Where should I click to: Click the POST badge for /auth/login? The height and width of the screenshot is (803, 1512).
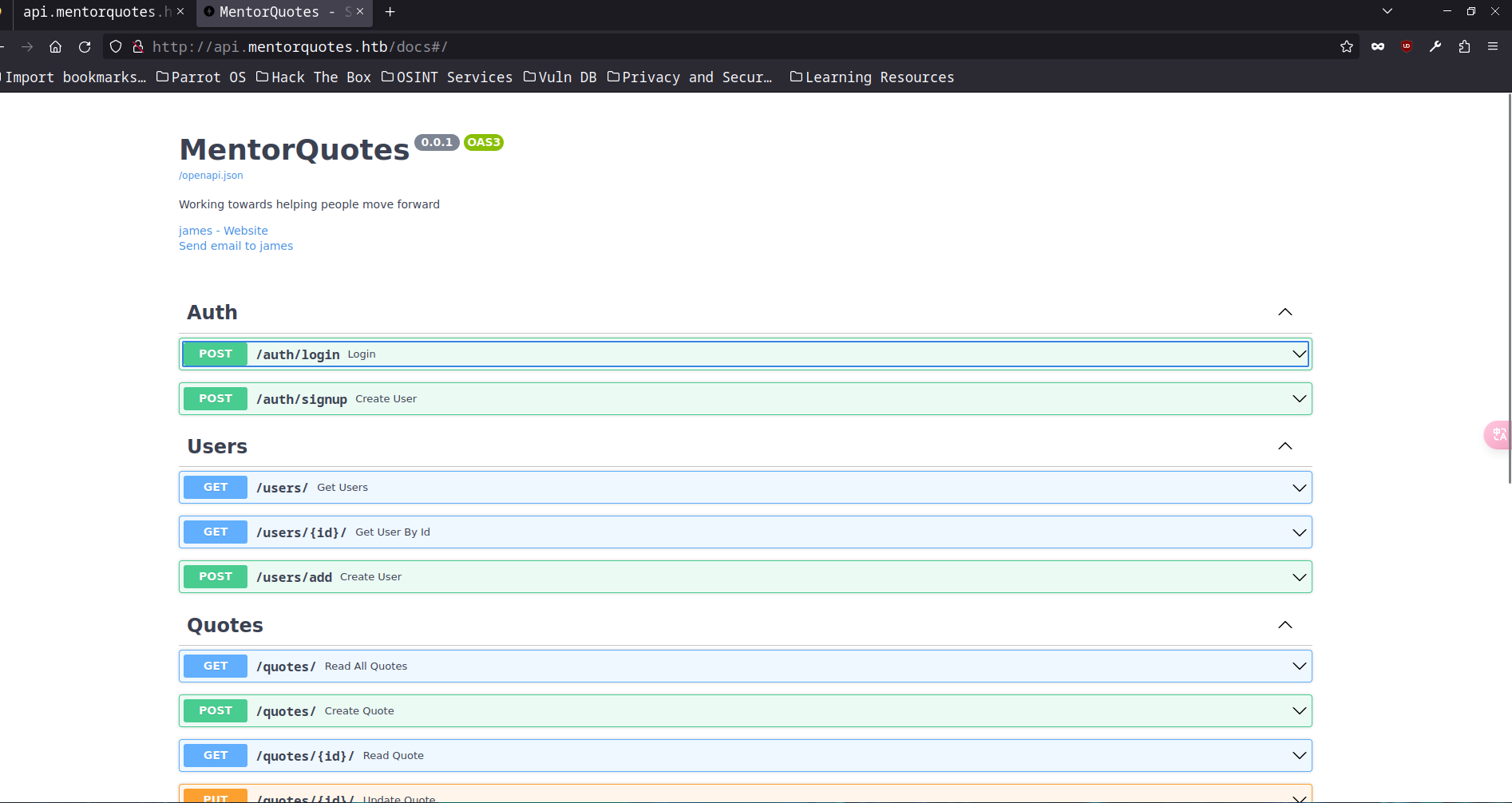point(216,354)
